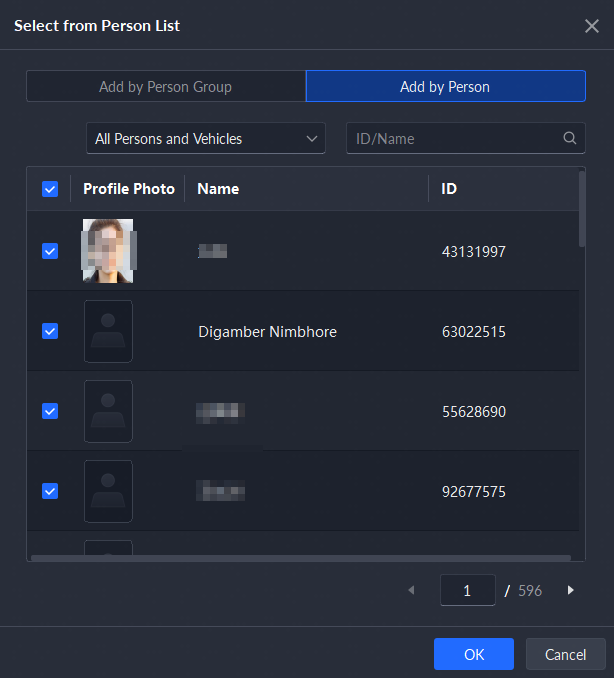Click placeholder avatar for ID 92677575

[108, 491]
